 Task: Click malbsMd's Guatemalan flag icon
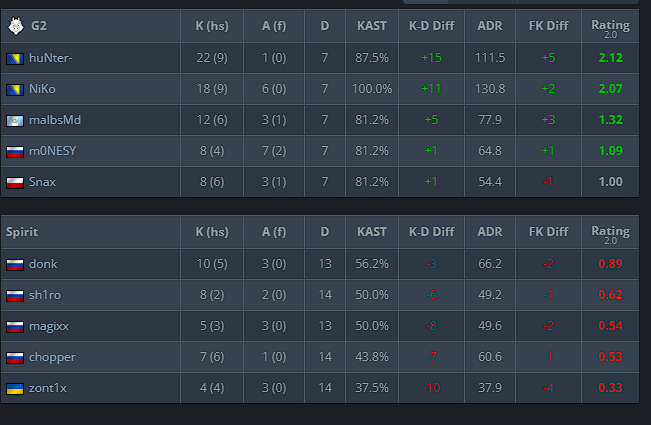pyautogui.click(x=15, y=121)
